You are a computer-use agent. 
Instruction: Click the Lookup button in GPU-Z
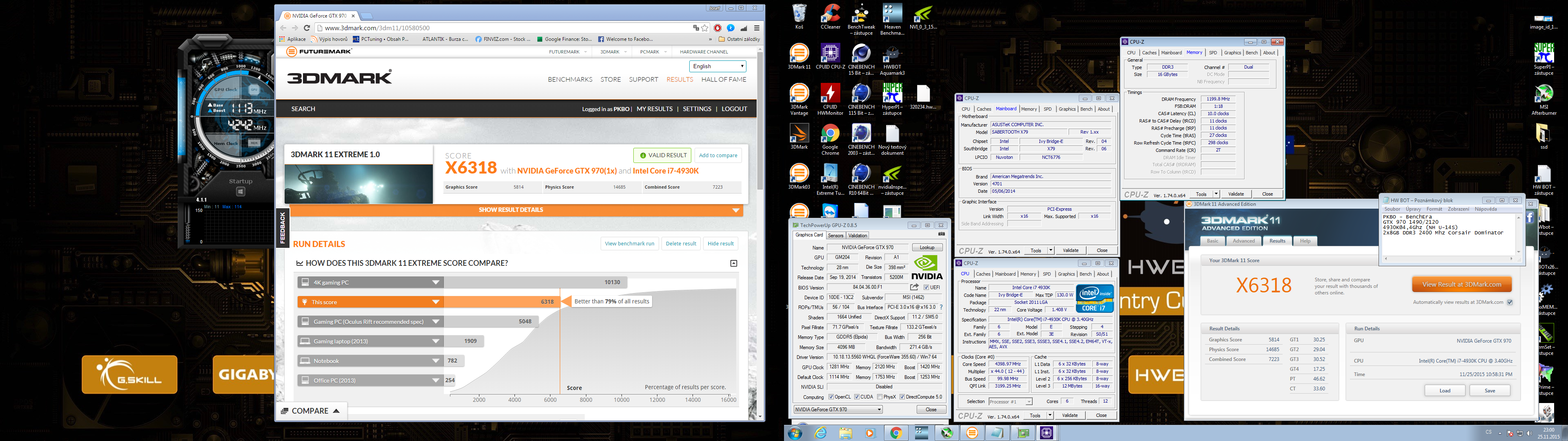point(927,247)
